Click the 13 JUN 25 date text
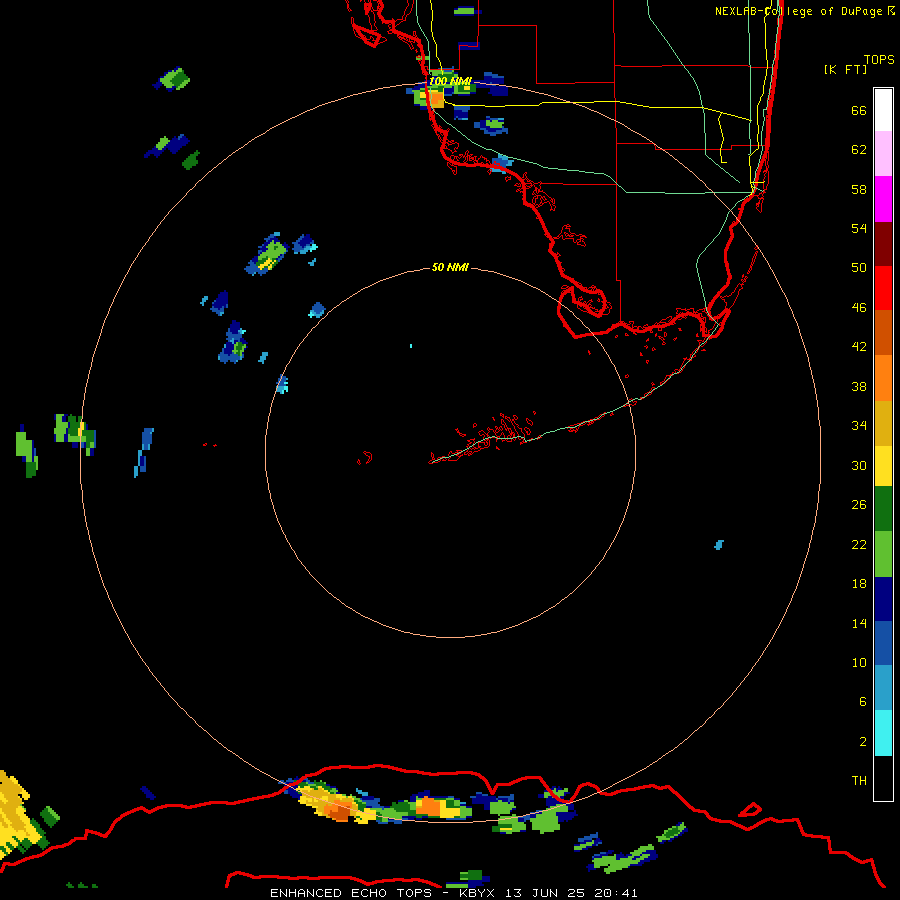The height and width of the screenshot is (900, 900). coord(545,893)
